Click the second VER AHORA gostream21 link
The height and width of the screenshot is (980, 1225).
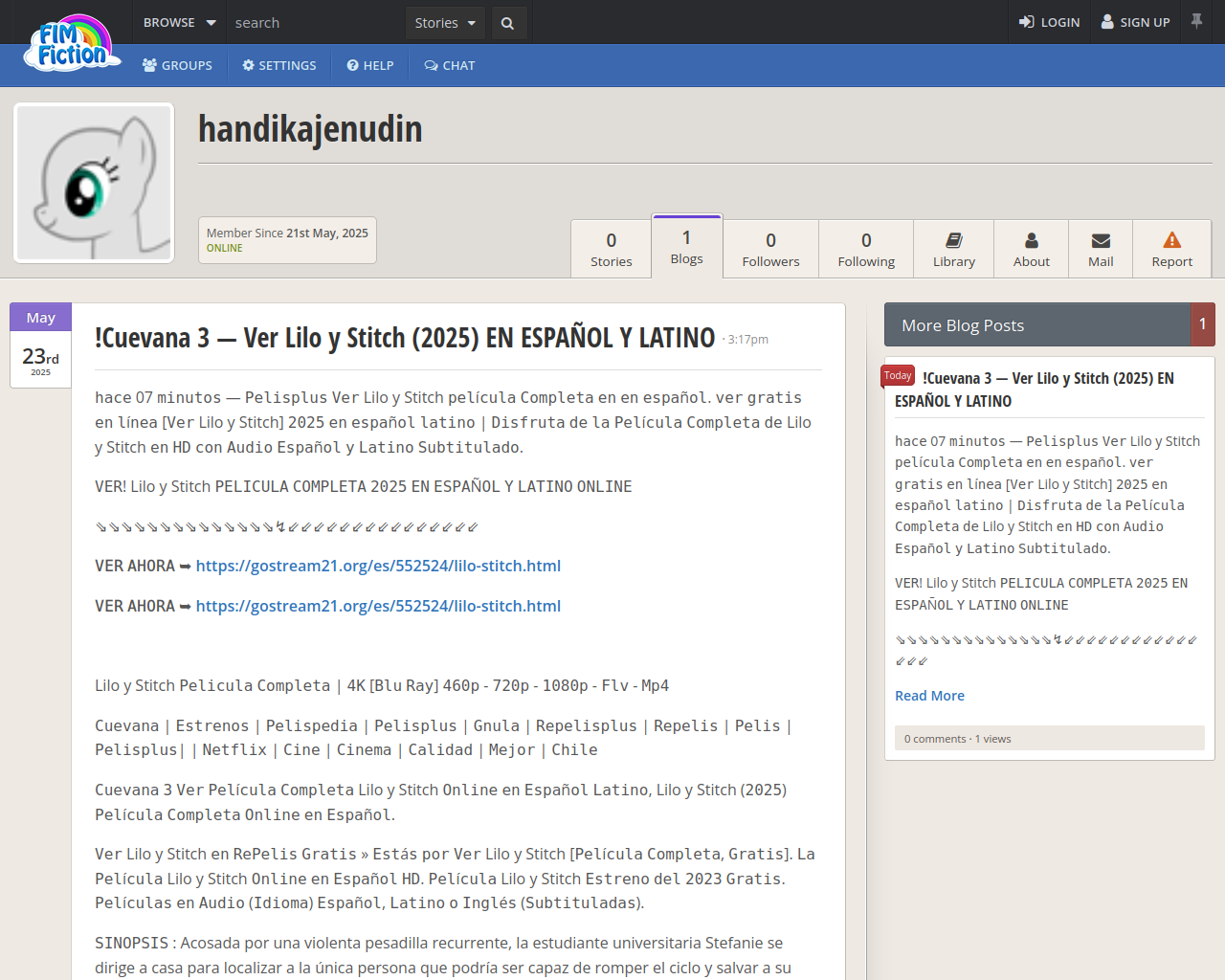pos(378,606)
